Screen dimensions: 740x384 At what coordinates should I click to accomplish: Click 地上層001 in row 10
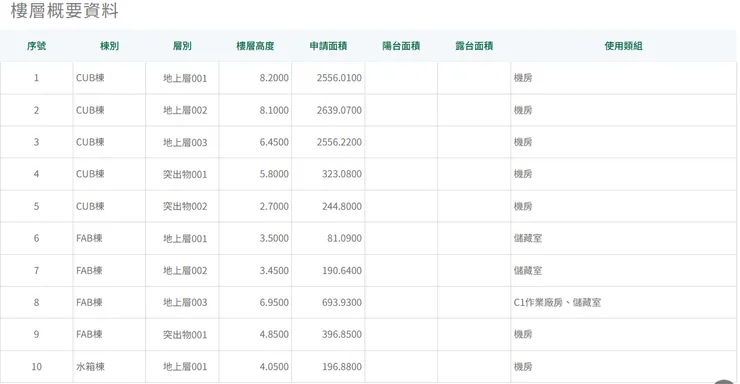(x=185, y=367)
